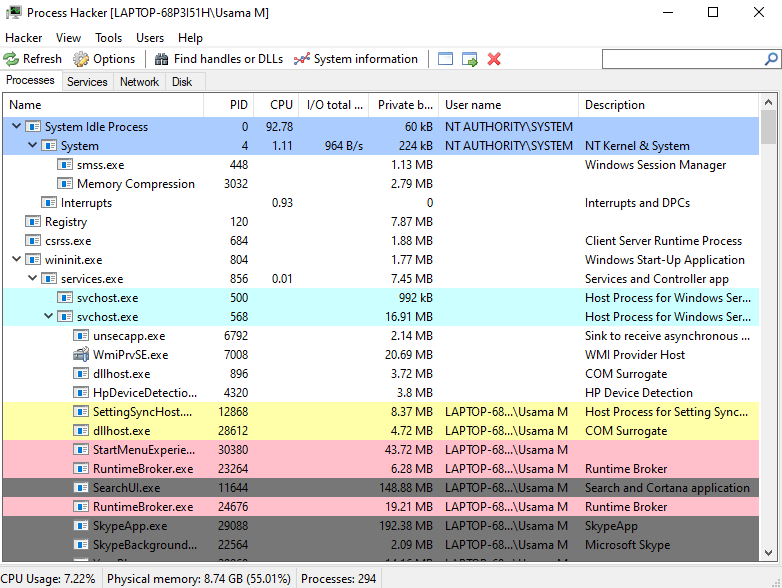
Task: Click the Refresh toolbar icon
Action: tap(10, 59)
